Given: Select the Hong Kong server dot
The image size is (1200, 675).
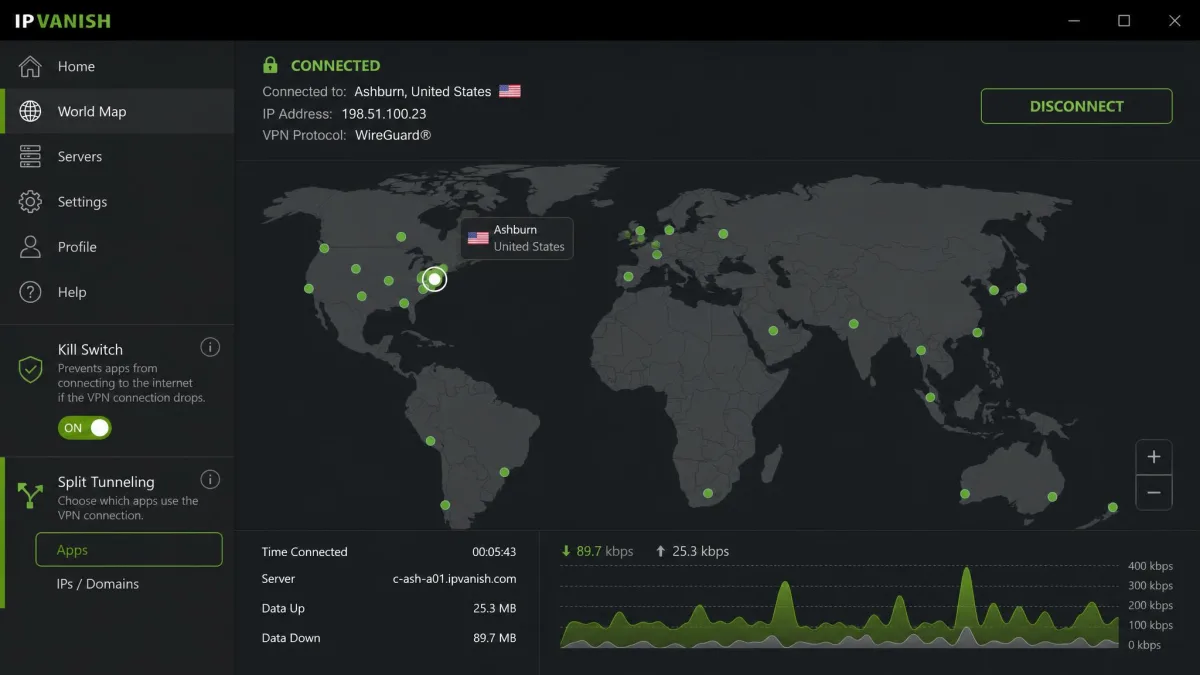Looking at the screenshot, I should tap(977, 332).
